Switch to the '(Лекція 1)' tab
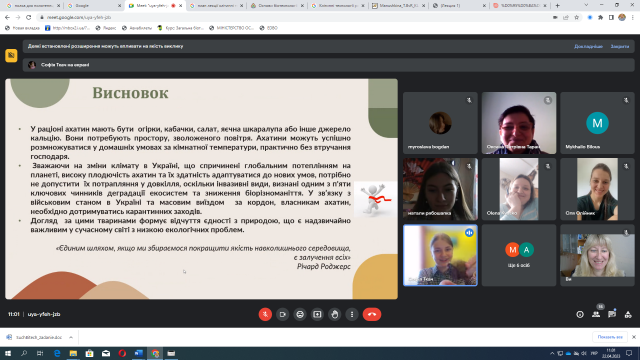 point(460,6)
